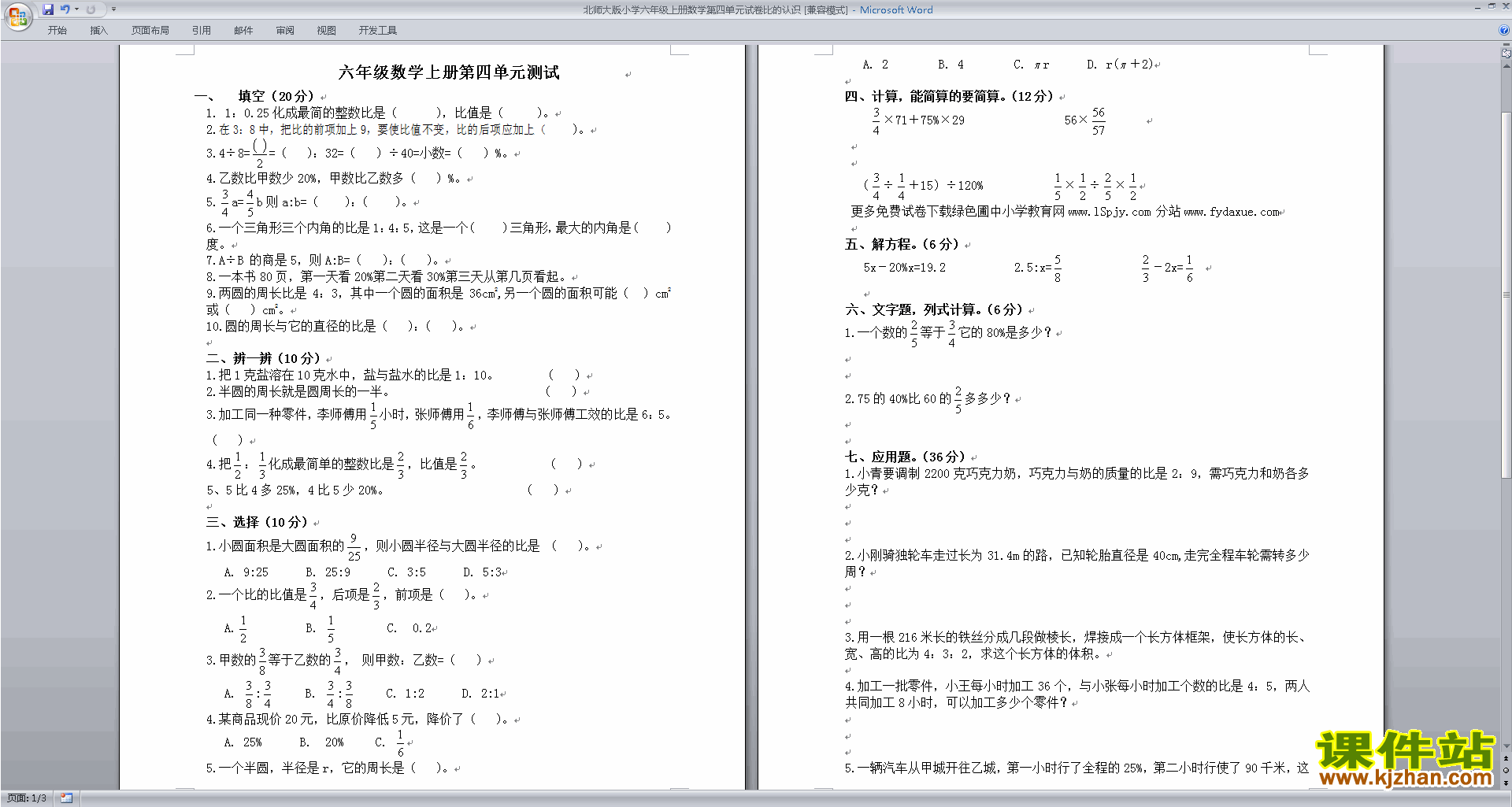Click the question 8.一本书80页 line
This screenshot has height=807, width=1512.
[x=386, y=276]
